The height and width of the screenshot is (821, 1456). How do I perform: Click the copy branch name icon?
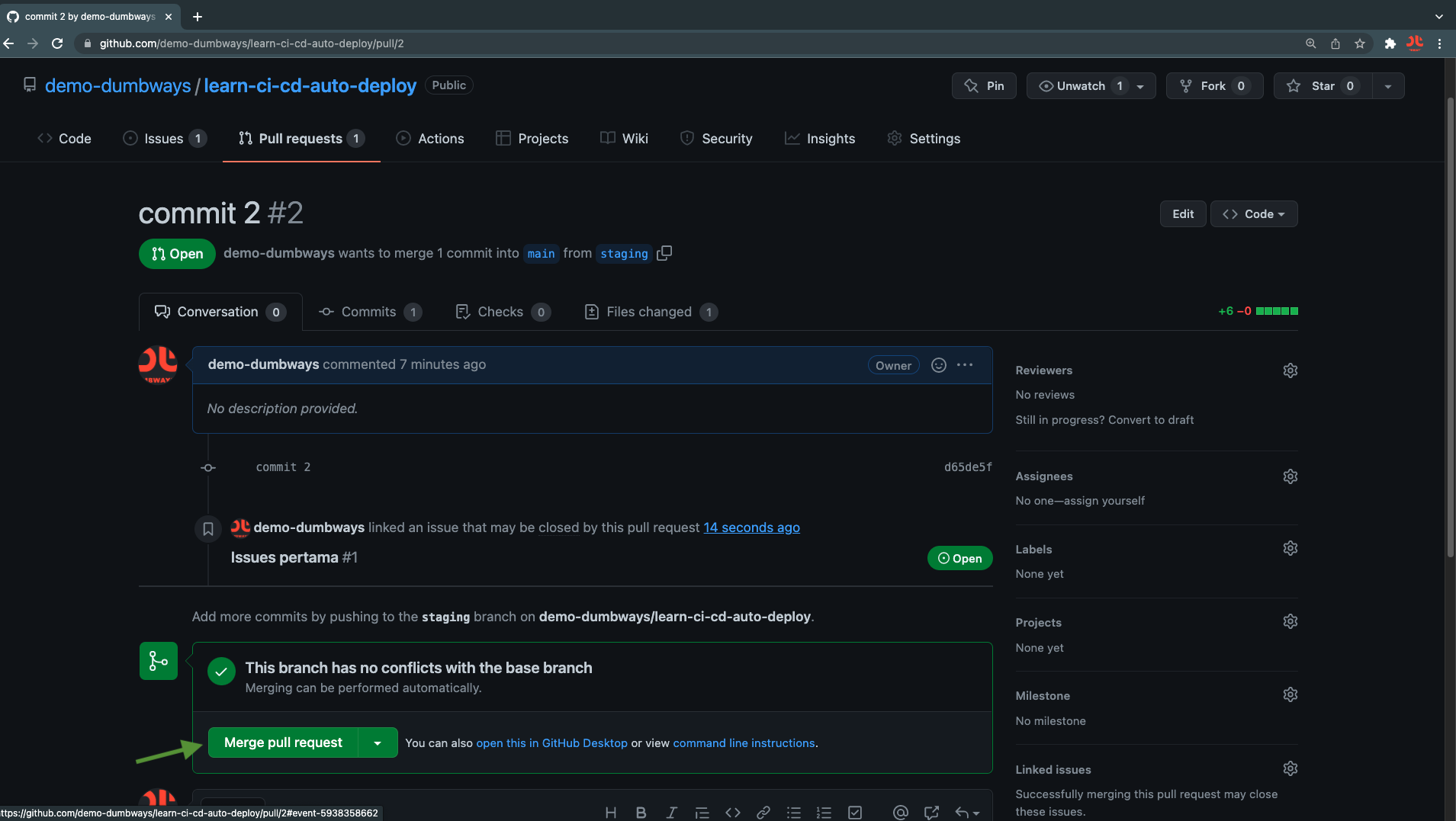tap(664, 253)
